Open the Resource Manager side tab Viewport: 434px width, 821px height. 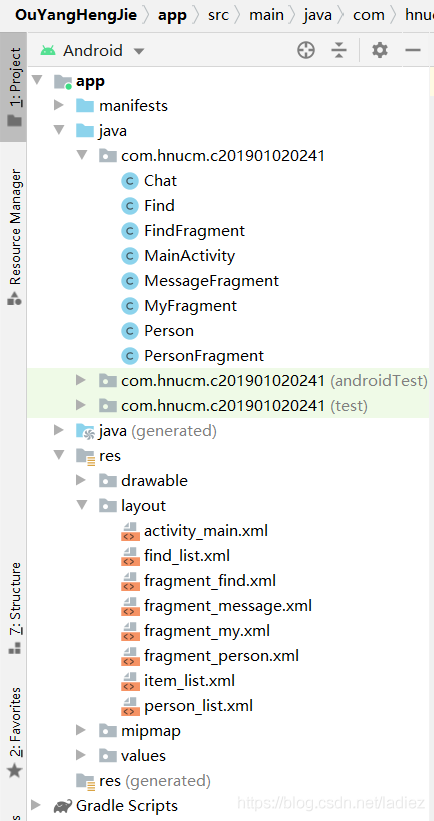tap(14, 237)
